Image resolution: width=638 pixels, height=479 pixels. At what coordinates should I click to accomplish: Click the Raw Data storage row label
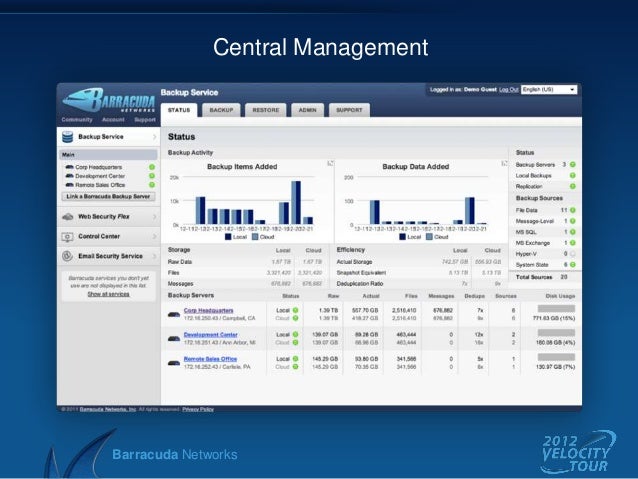(179, 262)
